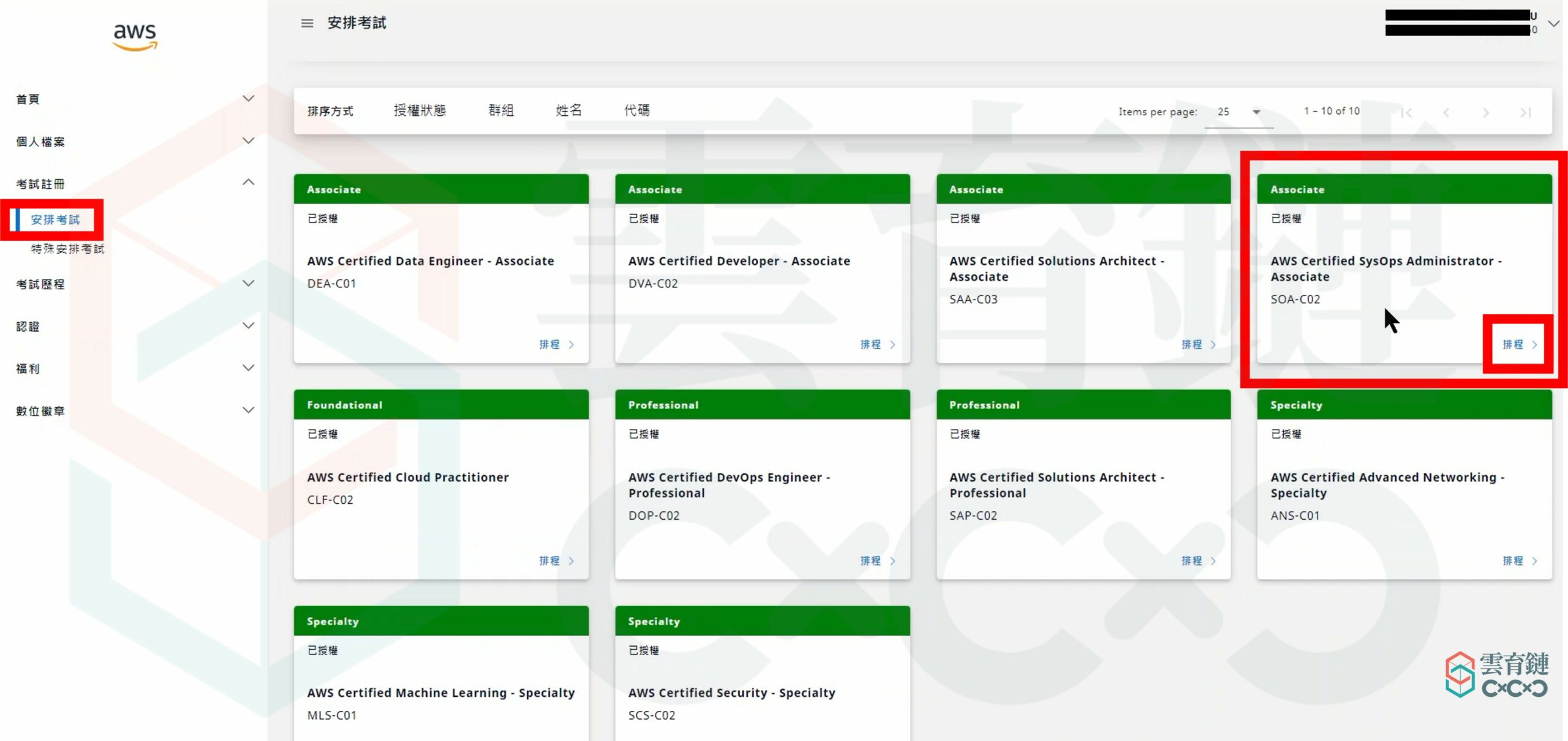Click 排程 for Advanced Networking ANS-C01

click(x=1520, y=561)
